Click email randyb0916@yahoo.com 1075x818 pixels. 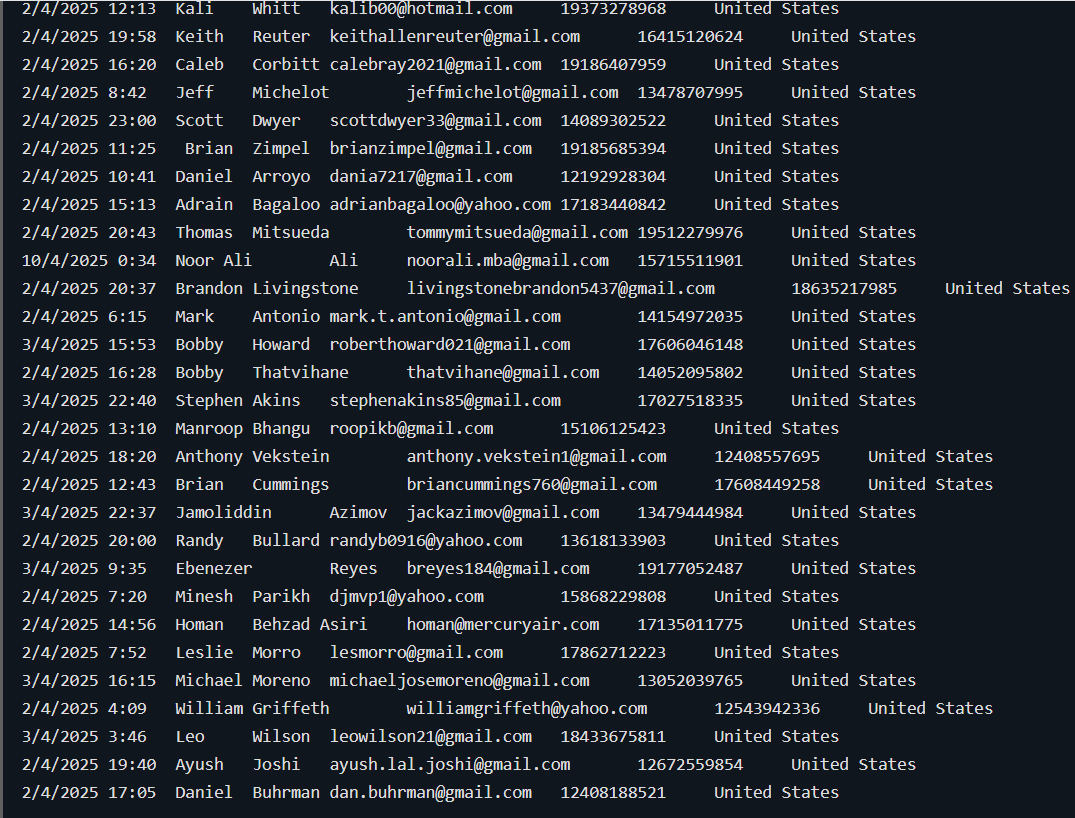pyautogui.click(x=426, y=540)
